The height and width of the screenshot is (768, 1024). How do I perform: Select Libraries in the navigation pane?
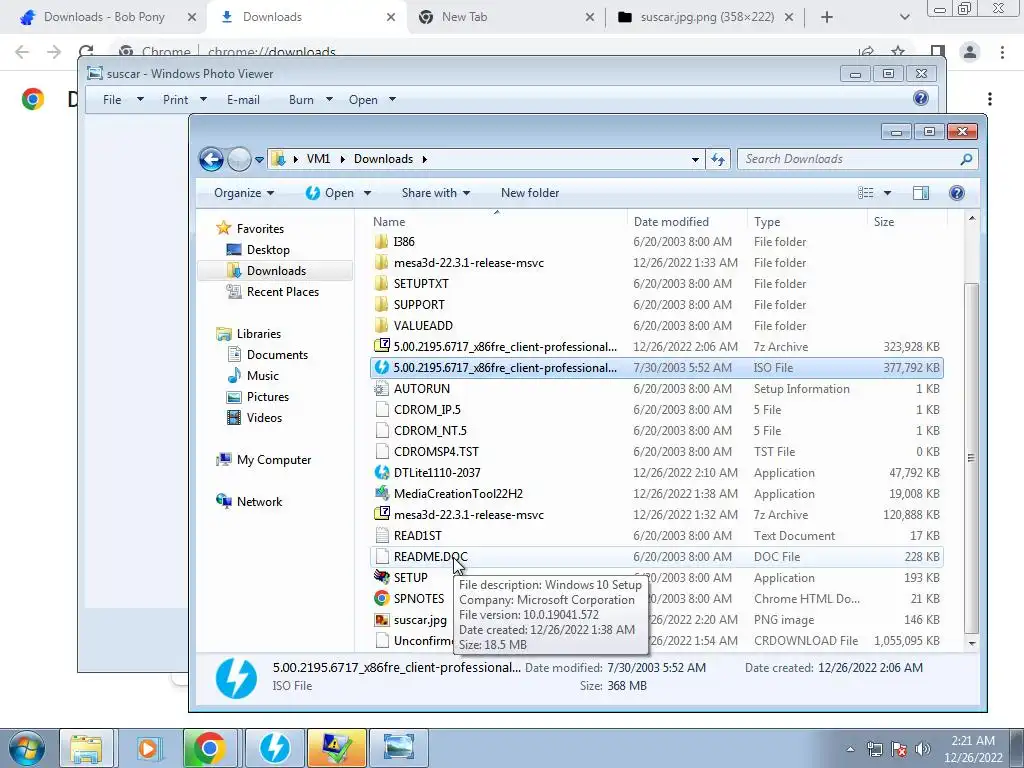pyautogui.click(x=259, y=334)
